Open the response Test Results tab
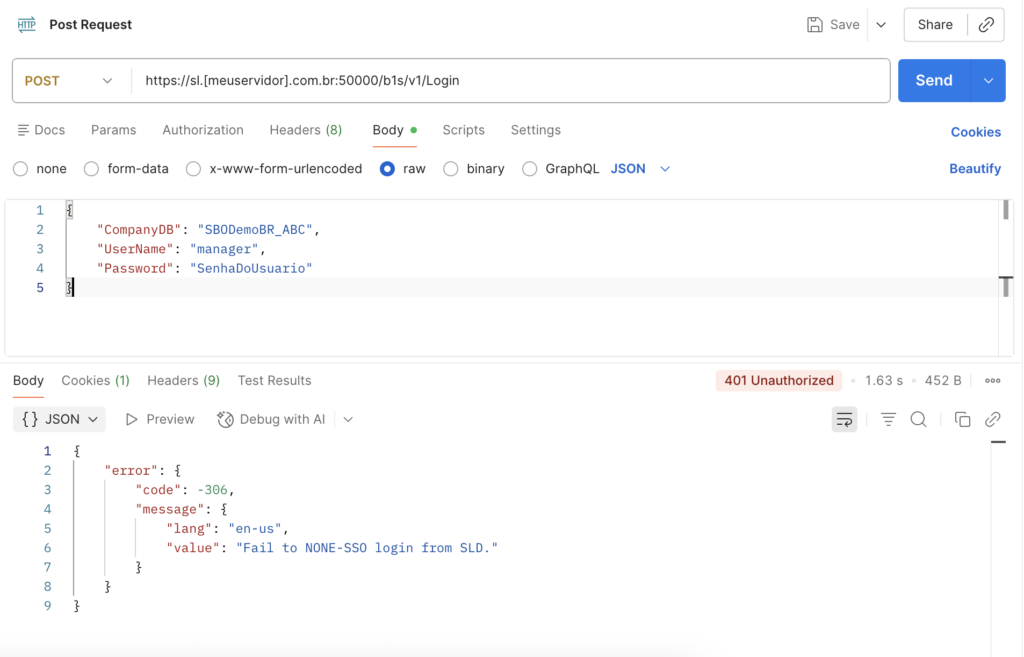The image size is (1024, 657). pyautogui.click(x=274, y=381)
